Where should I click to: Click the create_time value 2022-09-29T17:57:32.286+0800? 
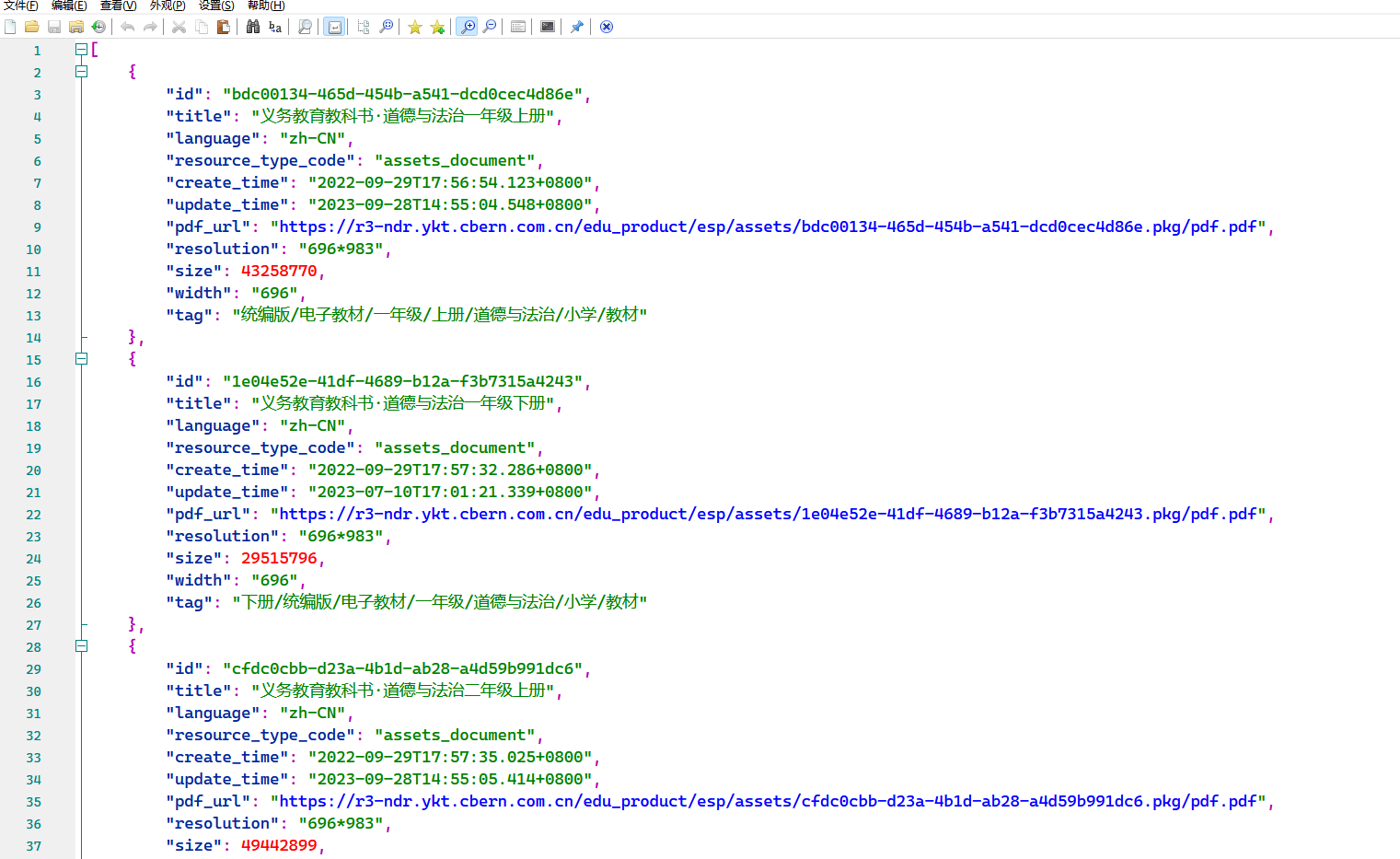(x=450, y=470)
